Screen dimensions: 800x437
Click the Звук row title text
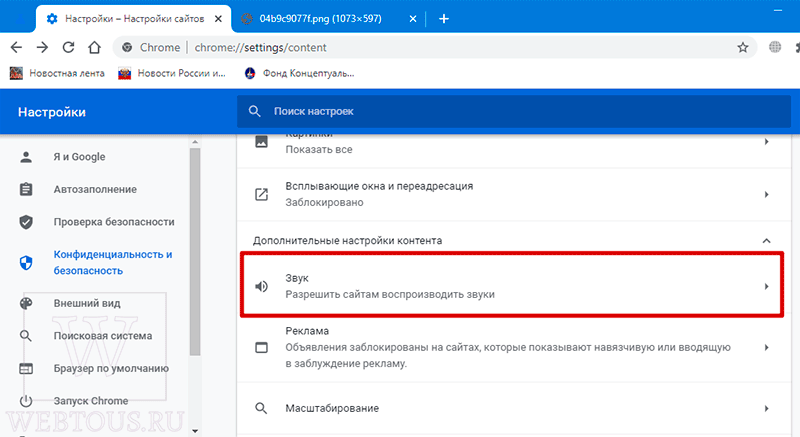coord(296,278)
